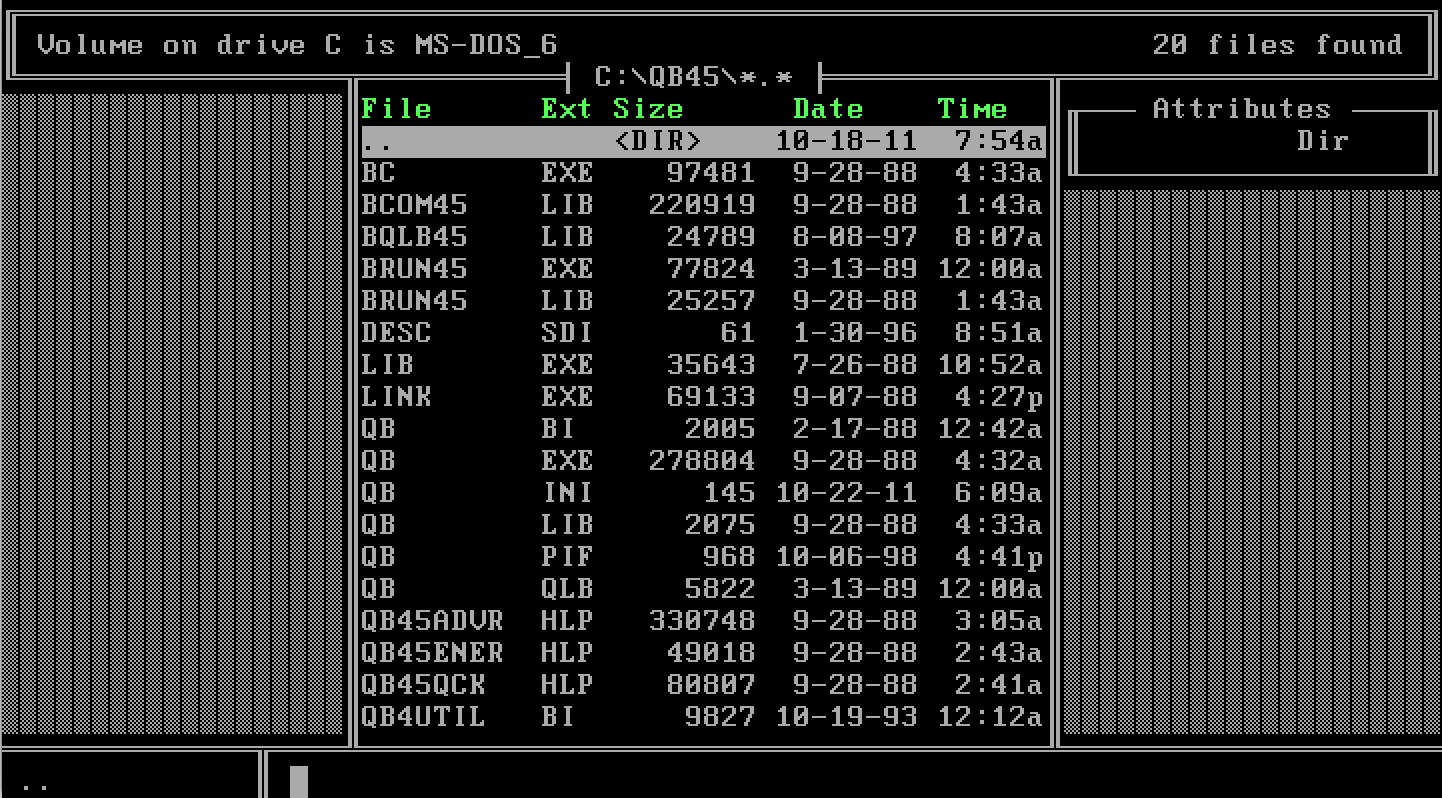Click the 10-19-93 date of QB4UTIL

(x=846, y=717)
